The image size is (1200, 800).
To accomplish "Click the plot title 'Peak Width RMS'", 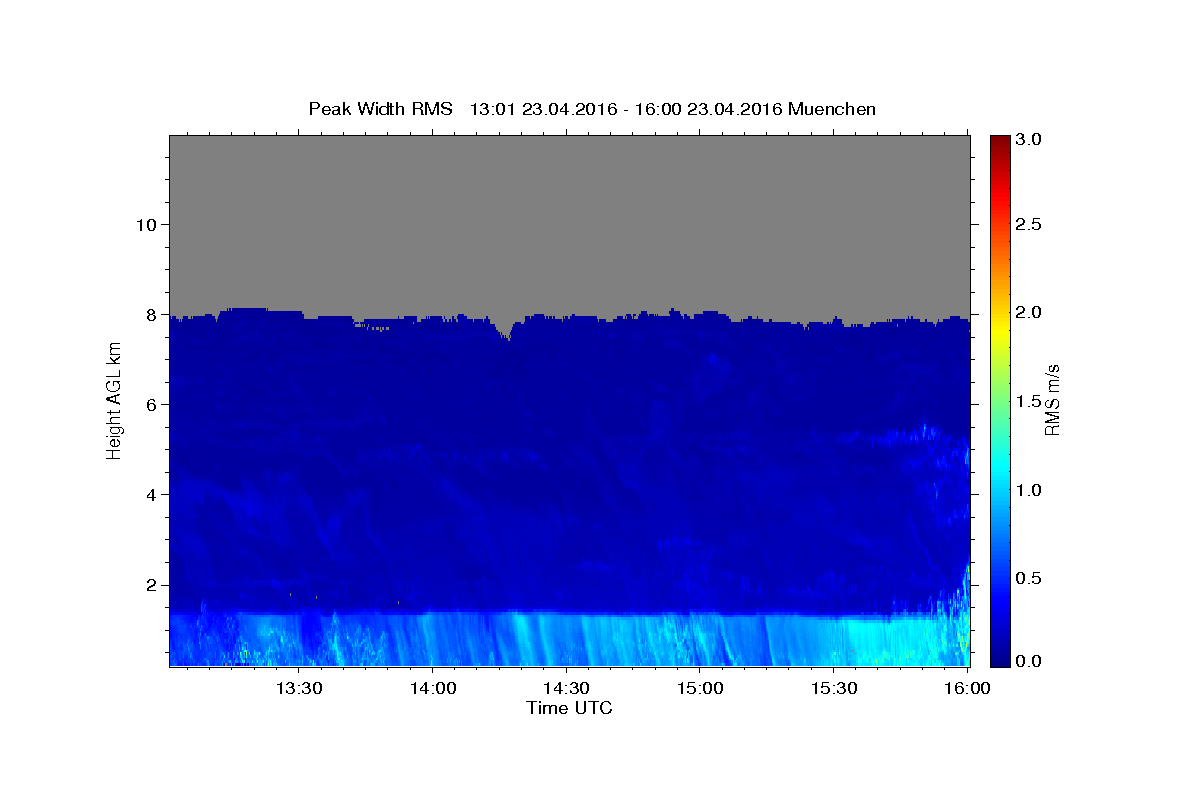I will tap(380, 109).
